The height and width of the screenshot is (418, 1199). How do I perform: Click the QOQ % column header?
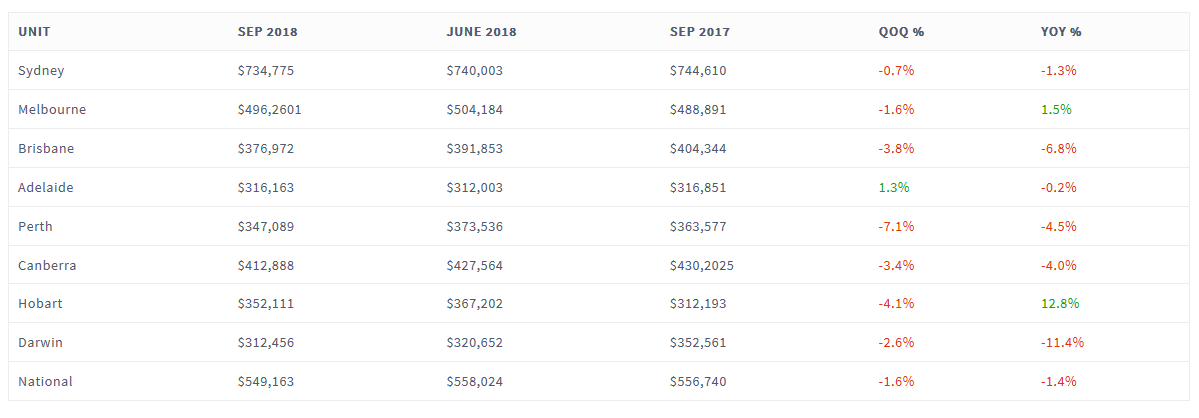[901, 32]
